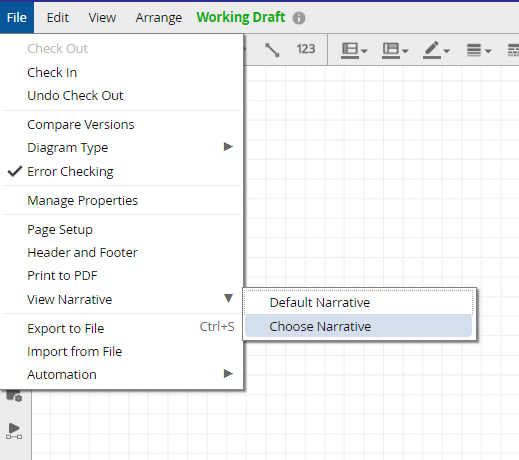Screen dimensions: 519x460
Task: Select the connector line tool icon
Action: tap(272, 50)
